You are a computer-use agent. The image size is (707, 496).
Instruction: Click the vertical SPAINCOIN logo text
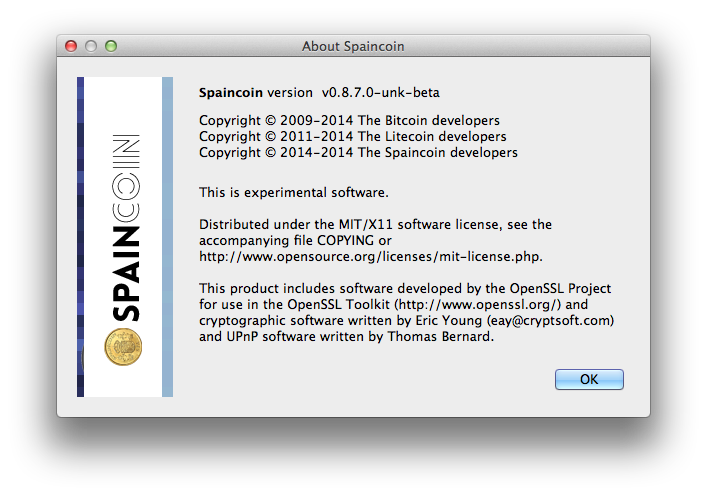(x=126, y=228)
